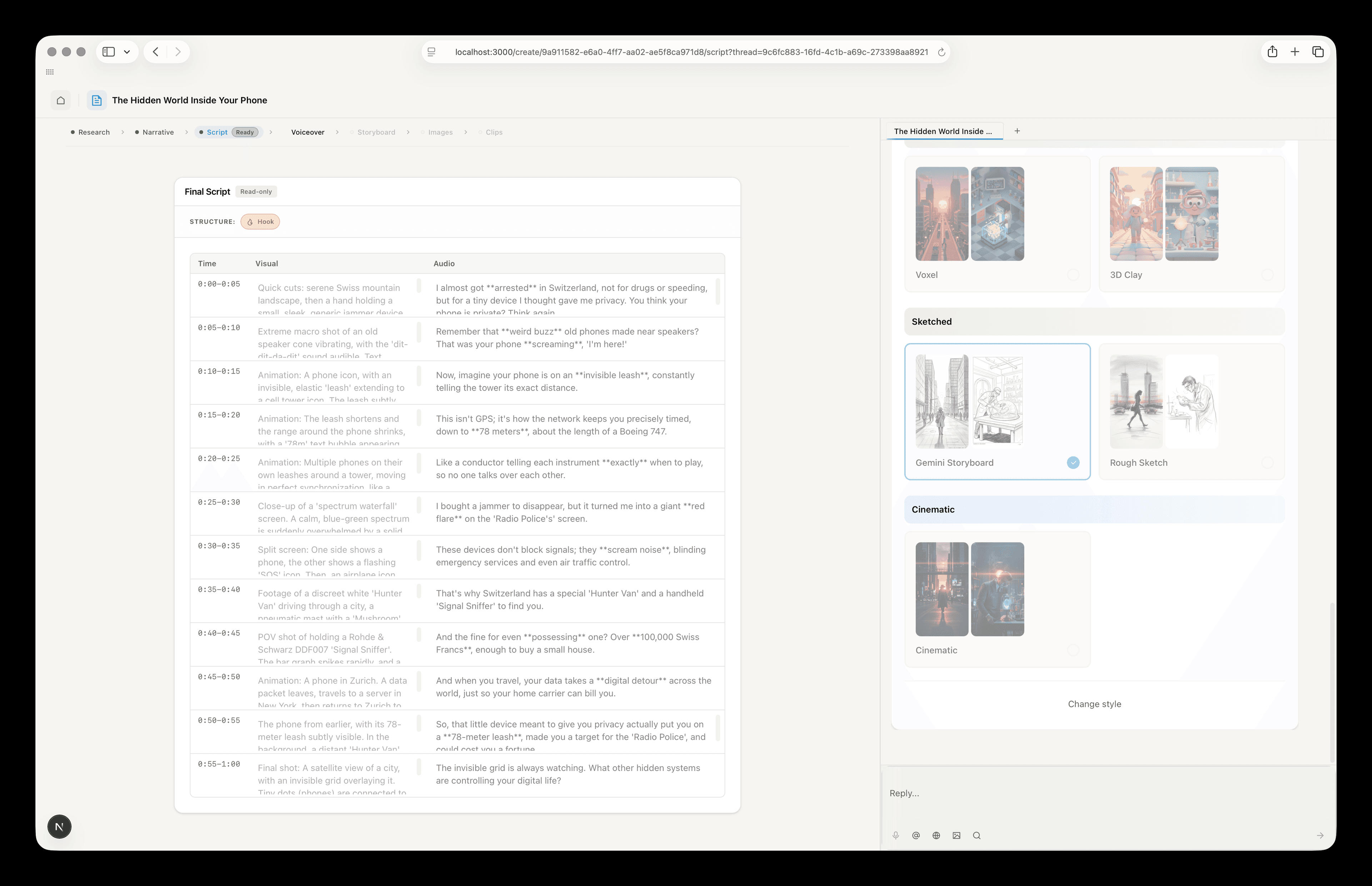Select The Hidden World Inside tab
Image resolution: width=1372 pixels, height=886 pixels.
[943, 131]
